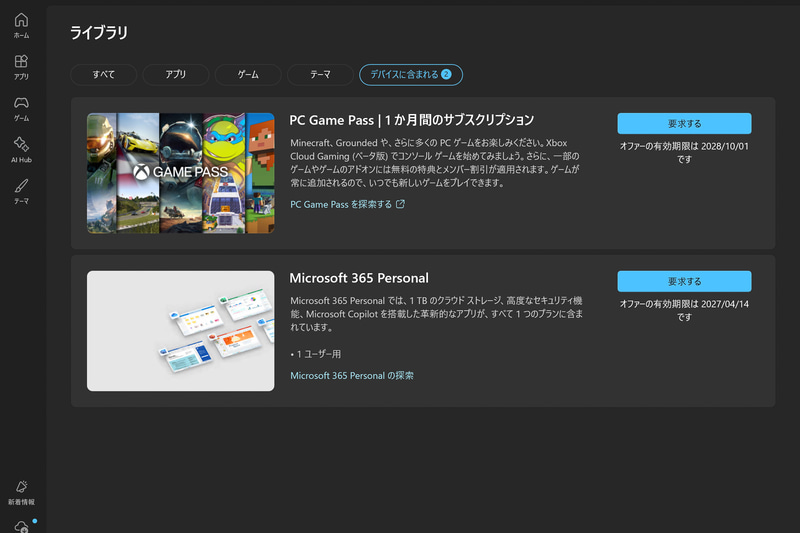Screen dimensions: 800x533
Task: Click the 1 TB のクラウド ストレージ description paragraph
Action: (436, 314)
